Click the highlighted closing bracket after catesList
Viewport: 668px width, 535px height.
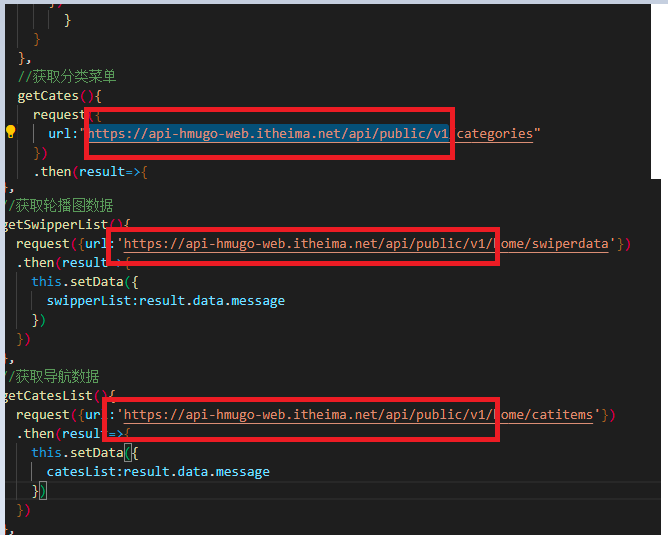[43, 491]
